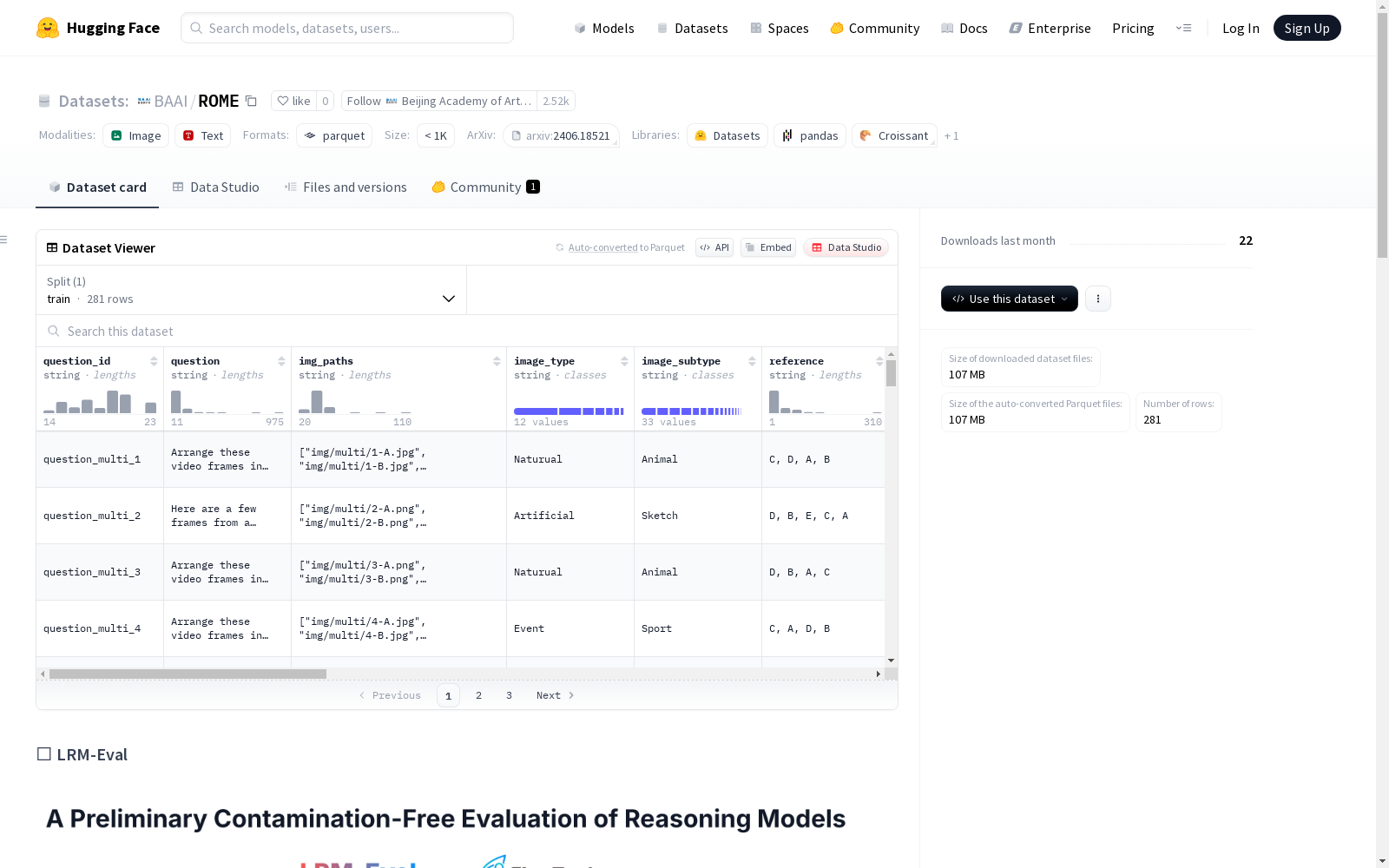
Task: Select the Image modality tag
Action: coord(136,135)
